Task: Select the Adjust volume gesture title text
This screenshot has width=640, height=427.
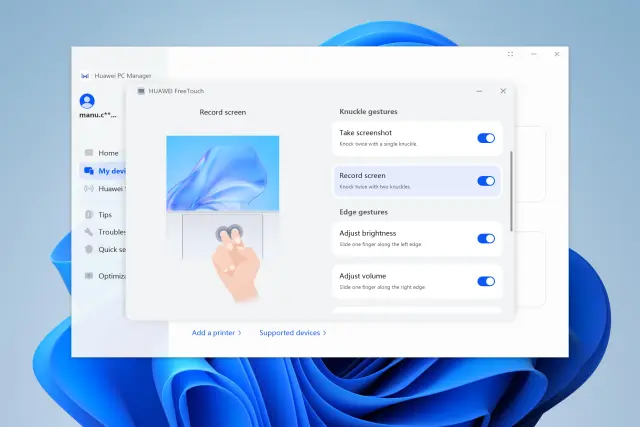Action: tap(362, 275)
